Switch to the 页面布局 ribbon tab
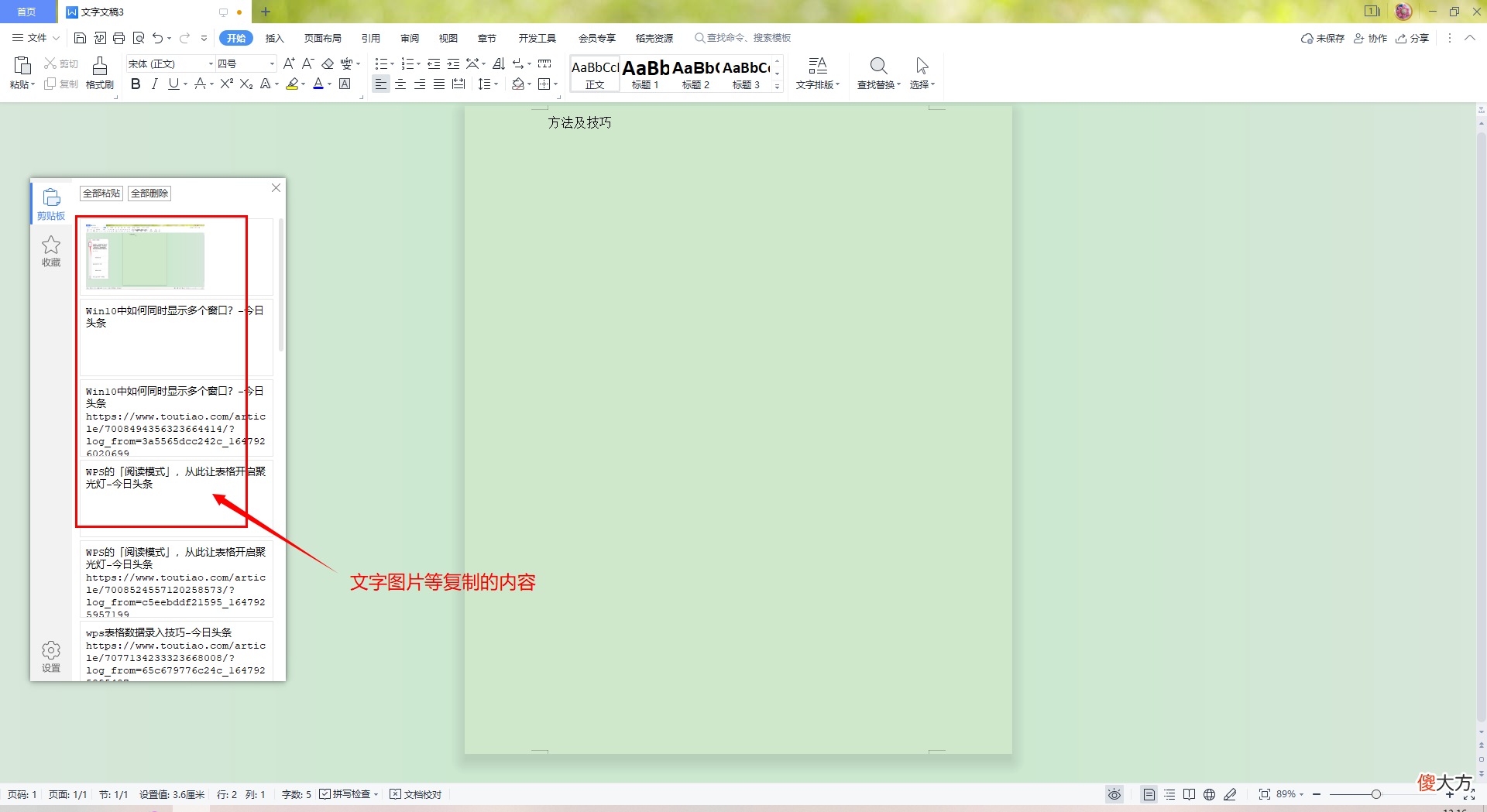The width and height of the screenshot is (1487, 812). click(323, 38)
